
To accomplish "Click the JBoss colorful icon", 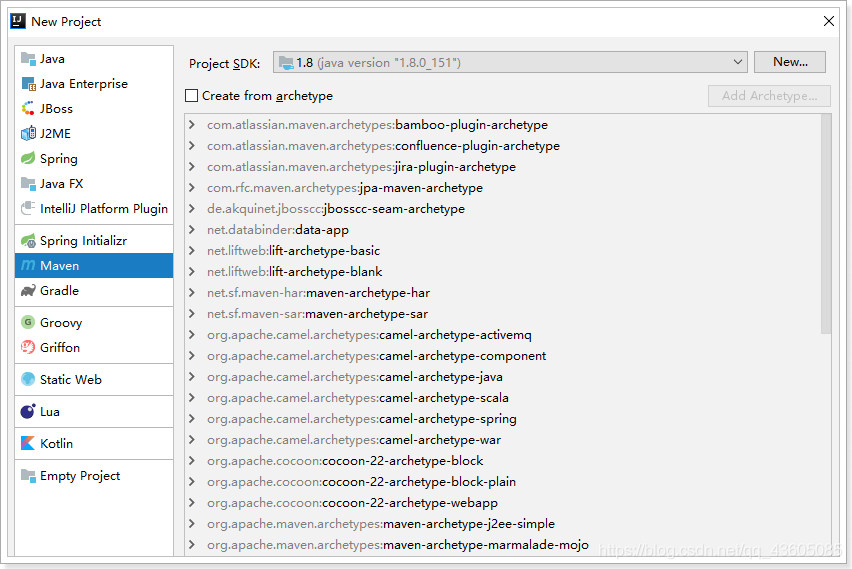I will tap(28, 108).
